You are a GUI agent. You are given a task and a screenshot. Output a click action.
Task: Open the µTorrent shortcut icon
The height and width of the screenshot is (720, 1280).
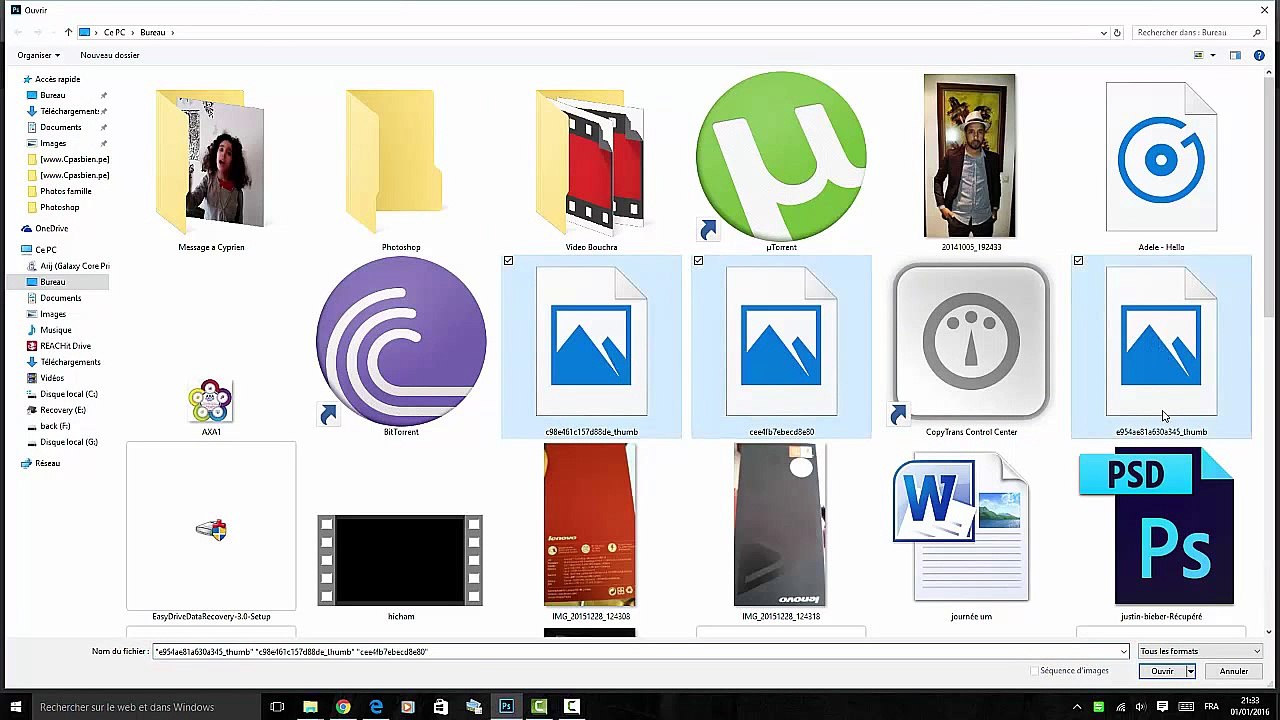(x=781, y=157)
